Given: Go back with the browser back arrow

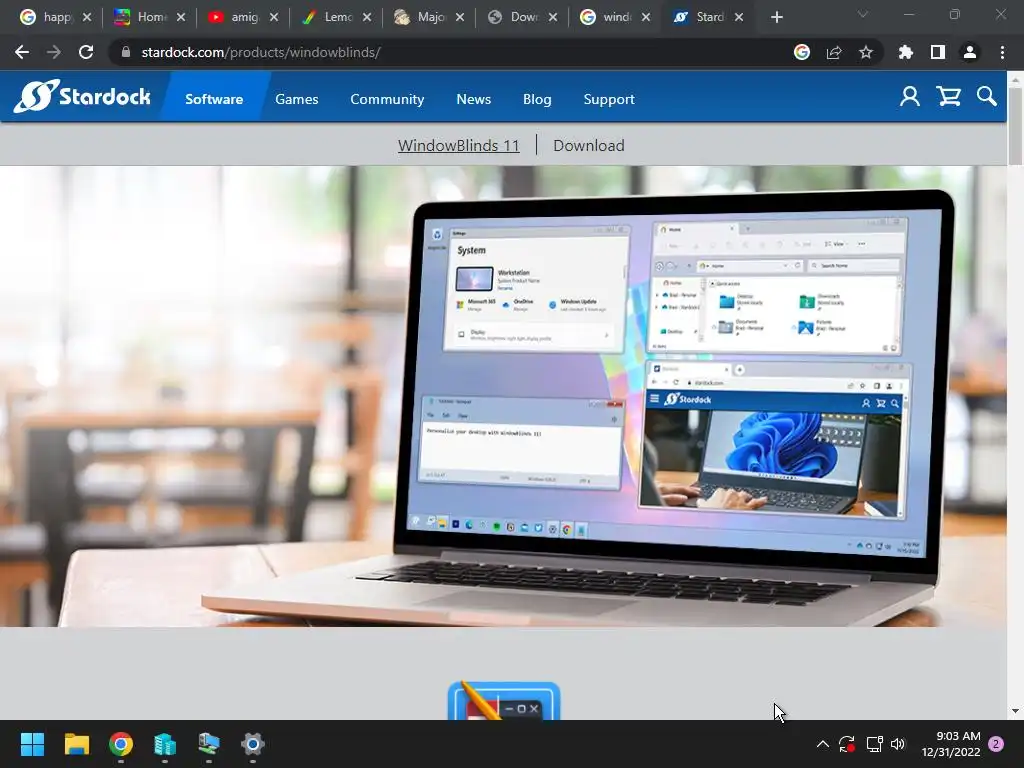Looking at the screenshot, I should 22,52.
